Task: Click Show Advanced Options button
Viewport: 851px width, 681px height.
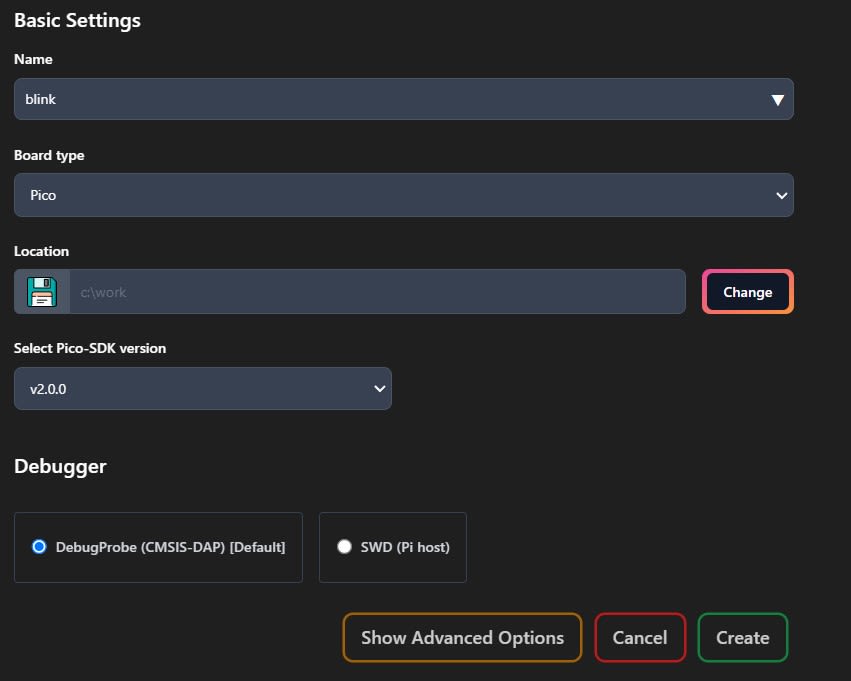Action: (x=462, y=638)
